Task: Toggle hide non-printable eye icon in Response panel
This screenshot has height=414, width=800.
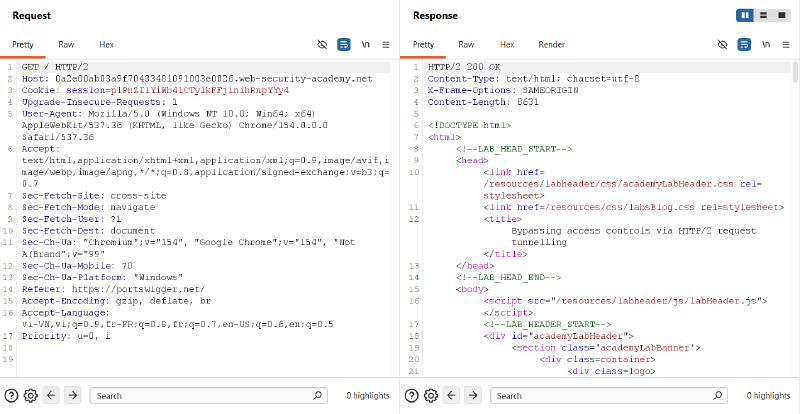Action: 722,44
